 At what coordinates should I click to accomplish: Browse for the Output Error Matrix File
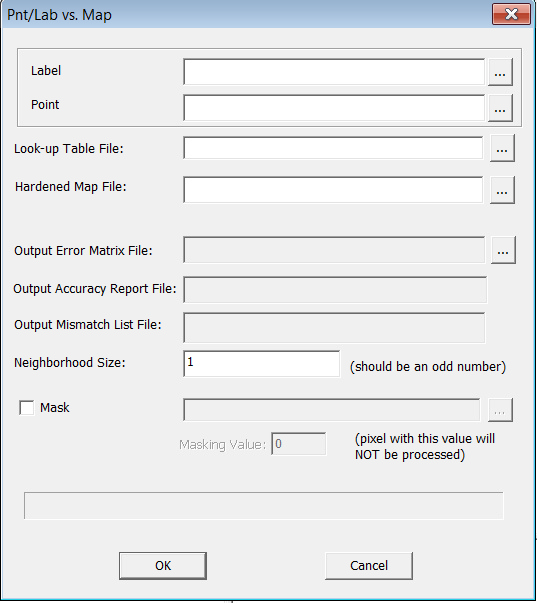click(x=503, y=250)
